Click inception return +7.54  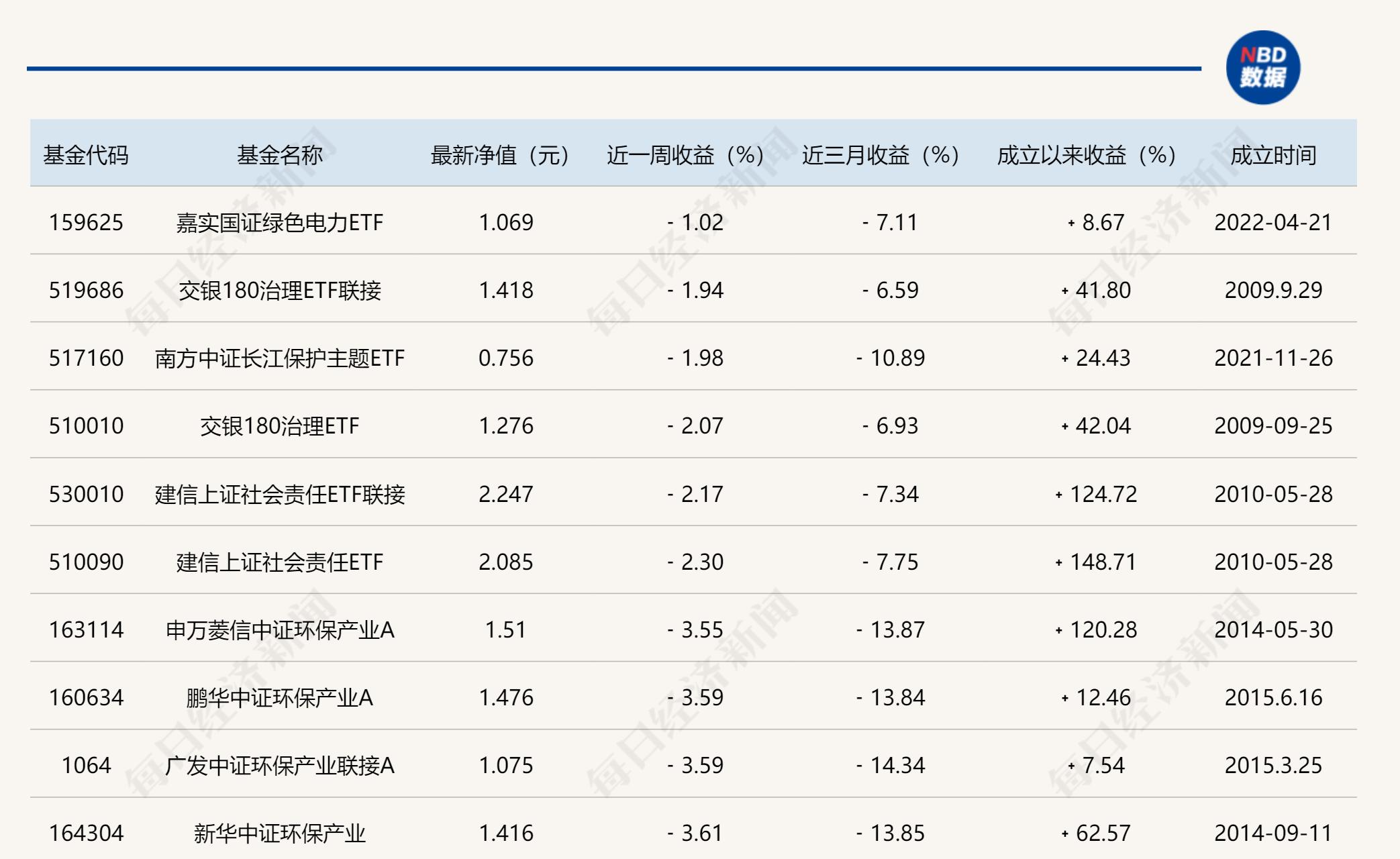pyautogui.click(x=1096, y=765)
